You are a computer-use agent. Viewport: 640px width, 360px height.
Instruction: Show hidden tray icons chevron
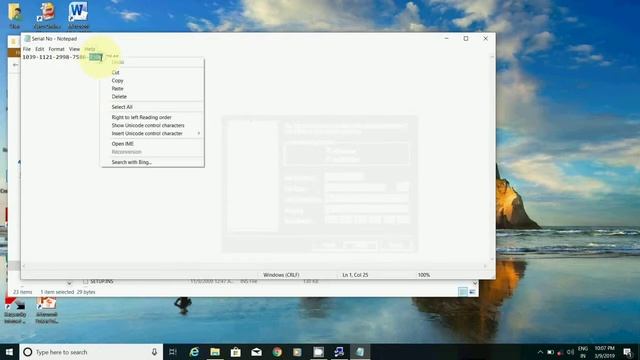click(x=540, y=352)
